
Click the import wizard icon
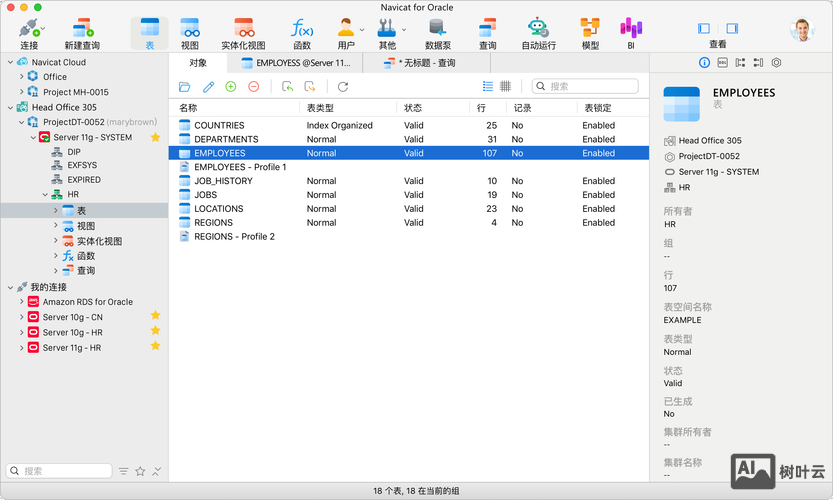pyautogui.click(x=287, y=87)
